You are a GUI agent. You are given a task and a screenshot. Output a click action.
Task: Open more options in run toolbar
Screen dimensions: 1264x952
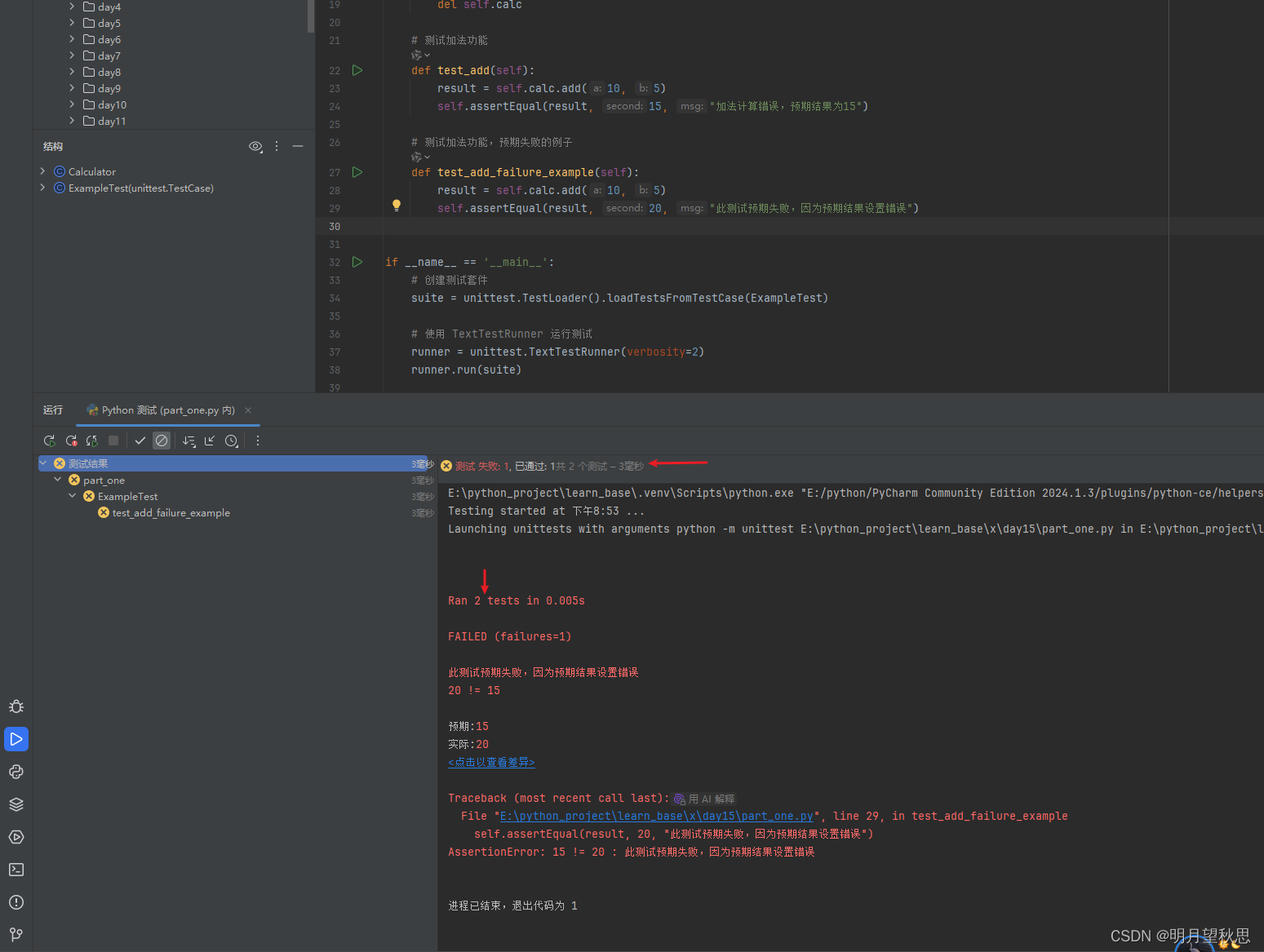[x=258, y=441]
